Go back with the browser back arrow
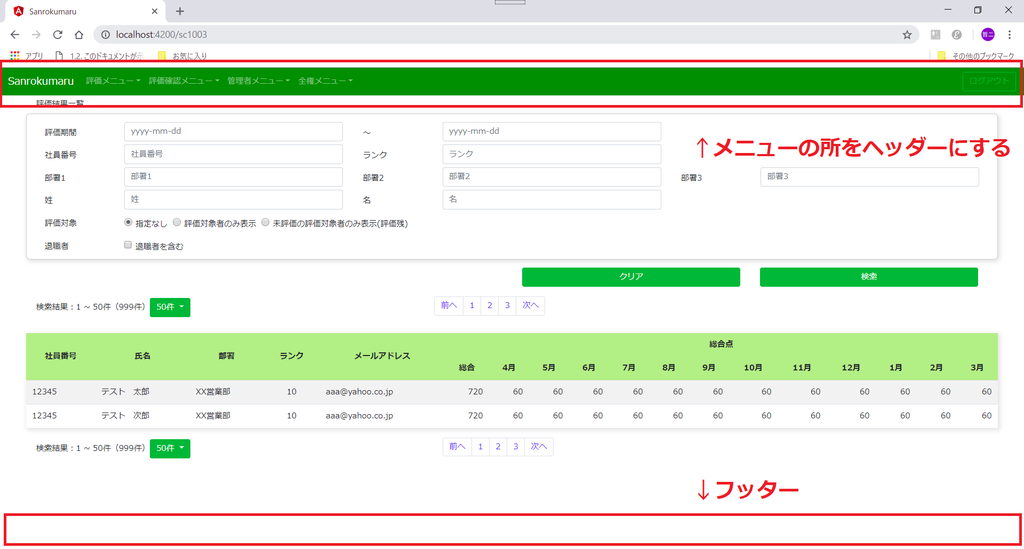1024x549 pixels. point(14,35)
